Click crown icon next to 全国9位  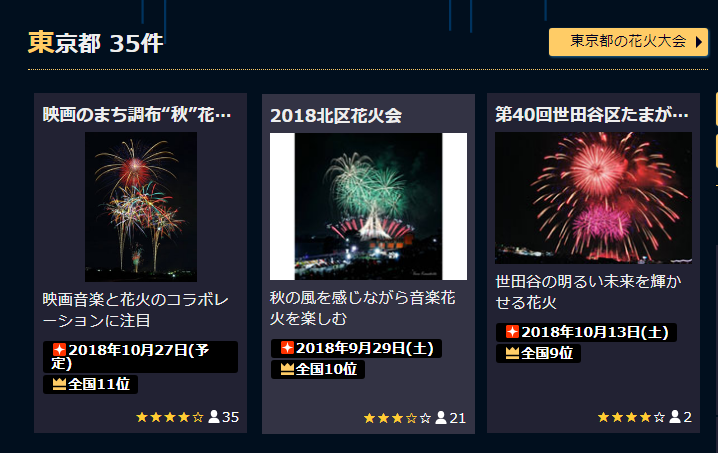pyautogui.click(x=512, y=353)
